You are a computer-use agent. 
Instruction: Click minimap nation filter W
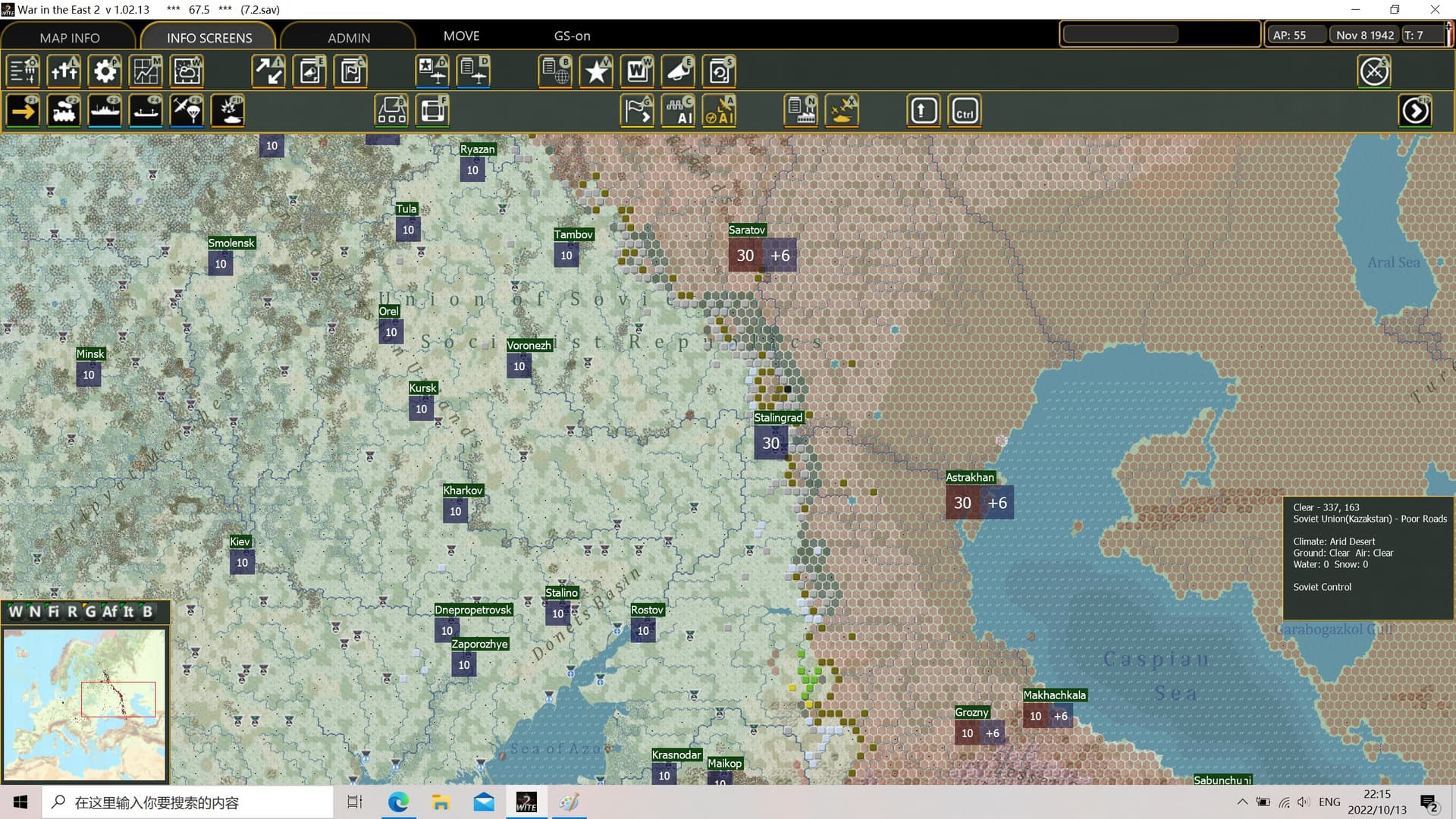(15, 611)
